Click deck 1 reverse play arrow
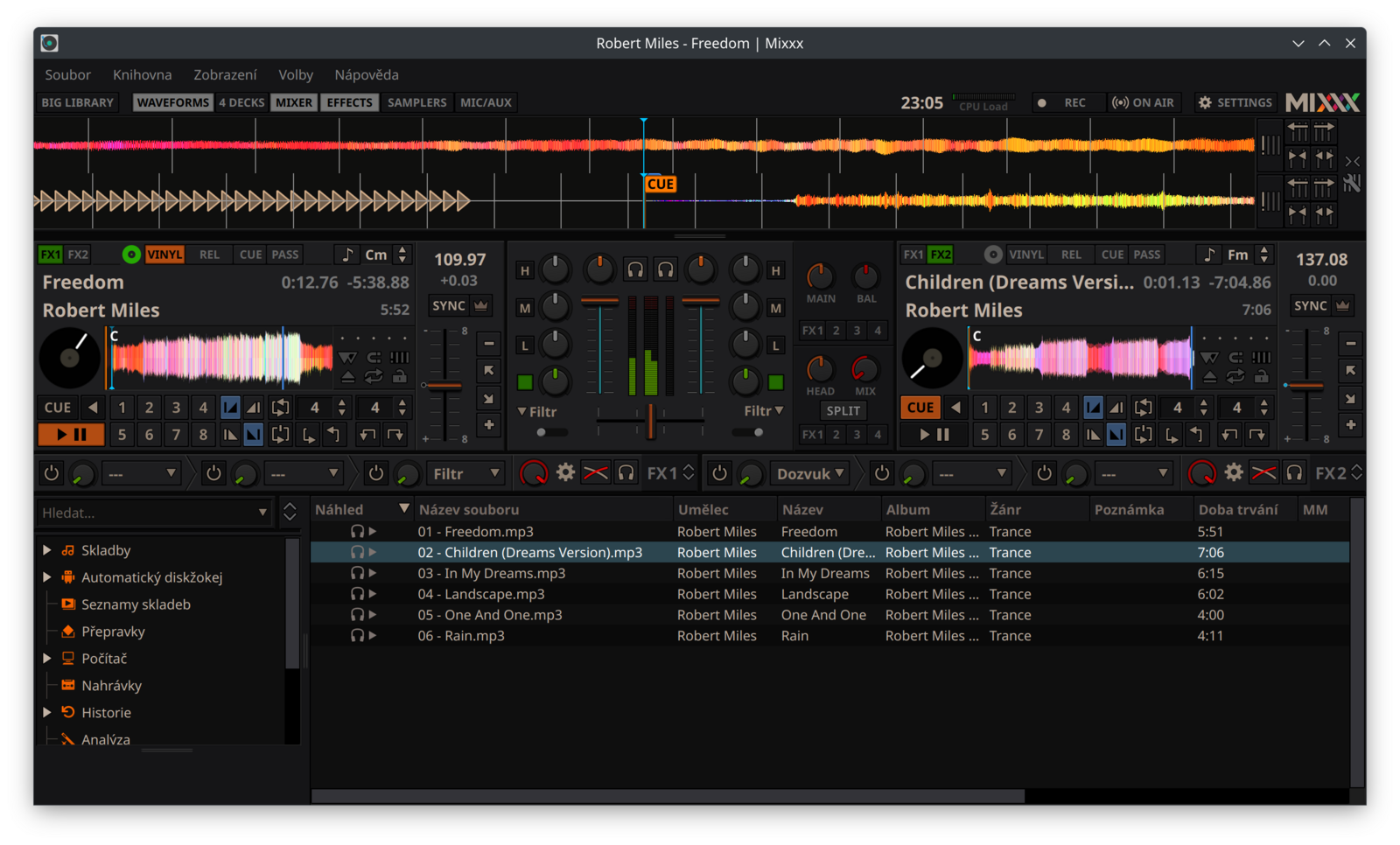Viewport: 1400px width, 845px height. (93, 408)
